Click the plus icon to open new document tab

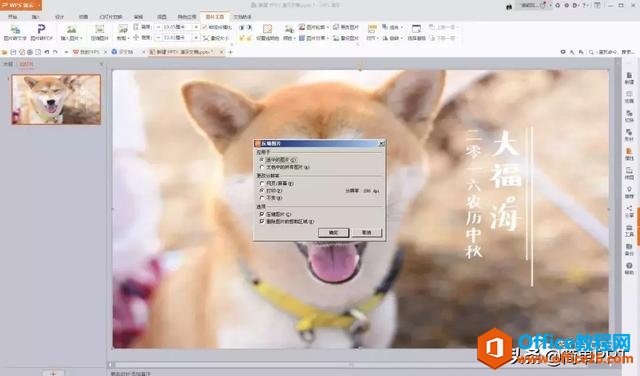231,52
